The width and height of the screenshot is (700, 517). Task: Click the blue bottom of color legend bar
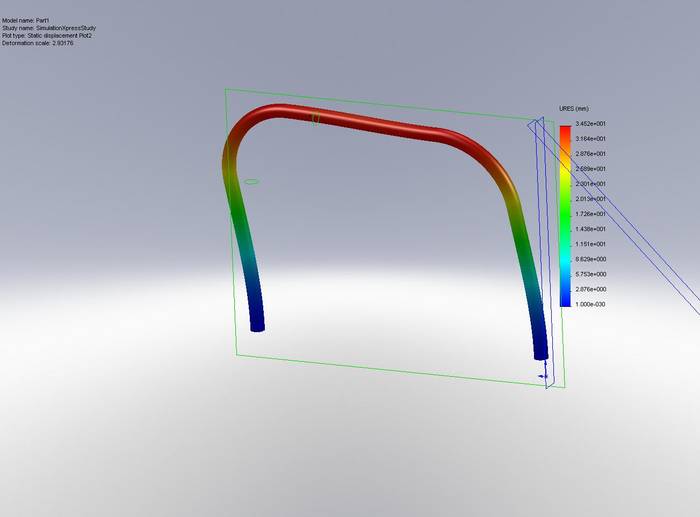click(565, 299)
